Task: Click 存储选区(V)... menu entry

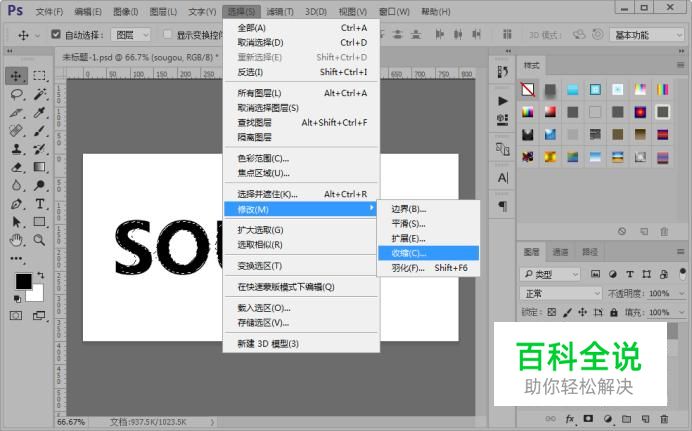Action: tap(302, 323)
